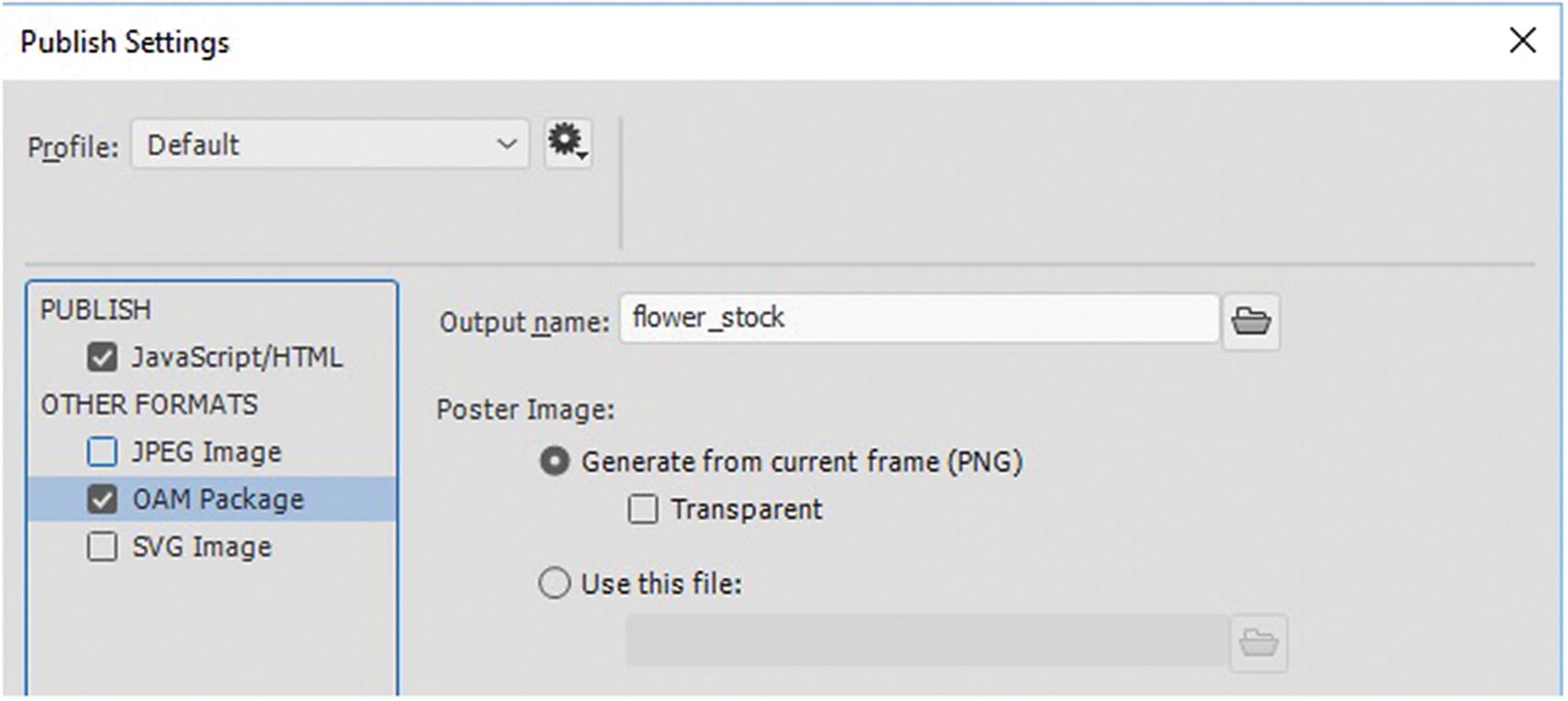1568x701 pixels.
Task: Tick the SVG Image format checkbox
Action: [x=102, y=547]
